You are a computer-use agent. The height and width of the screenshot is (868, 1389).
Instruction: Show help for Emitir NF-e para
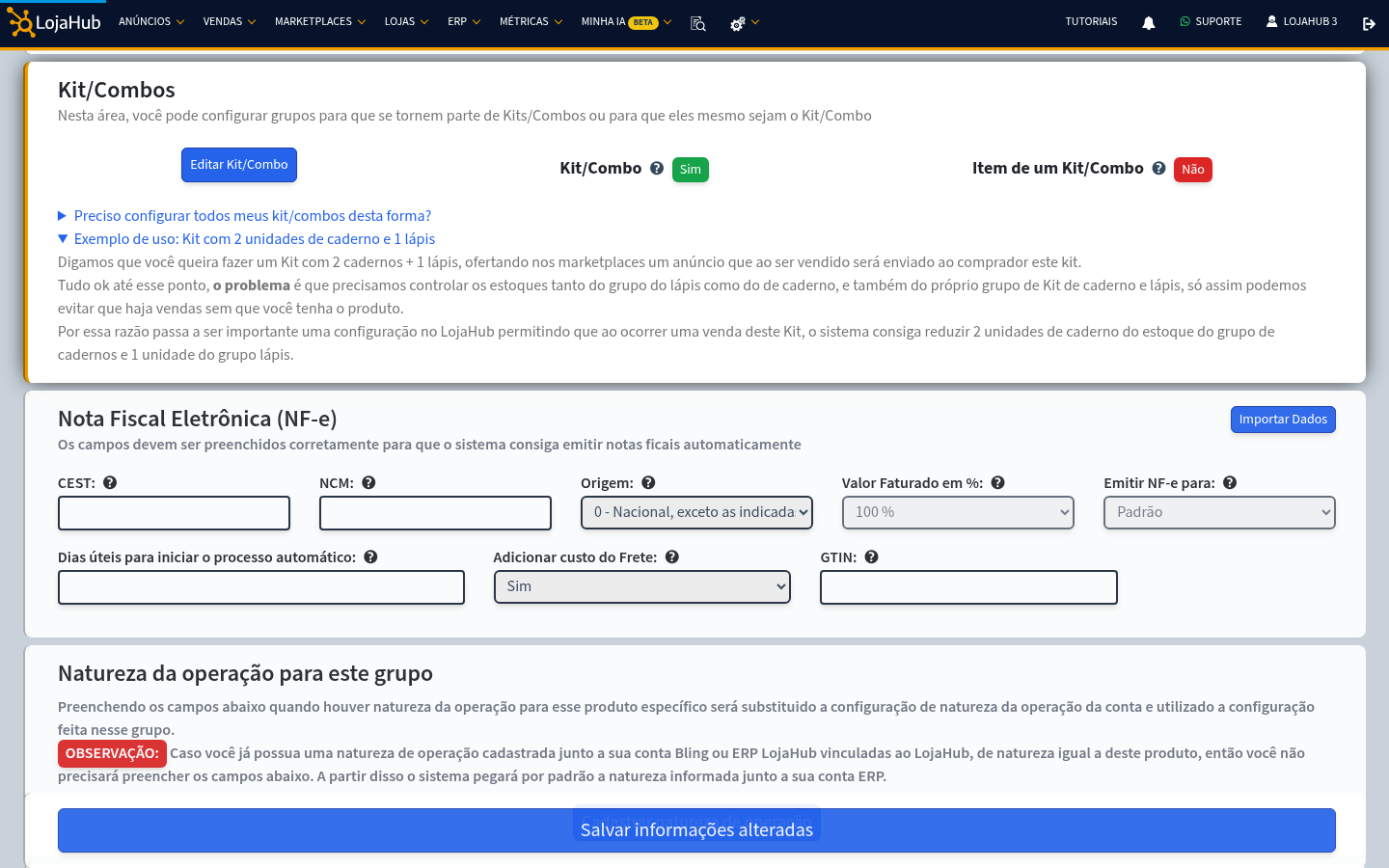[1230, 482]
